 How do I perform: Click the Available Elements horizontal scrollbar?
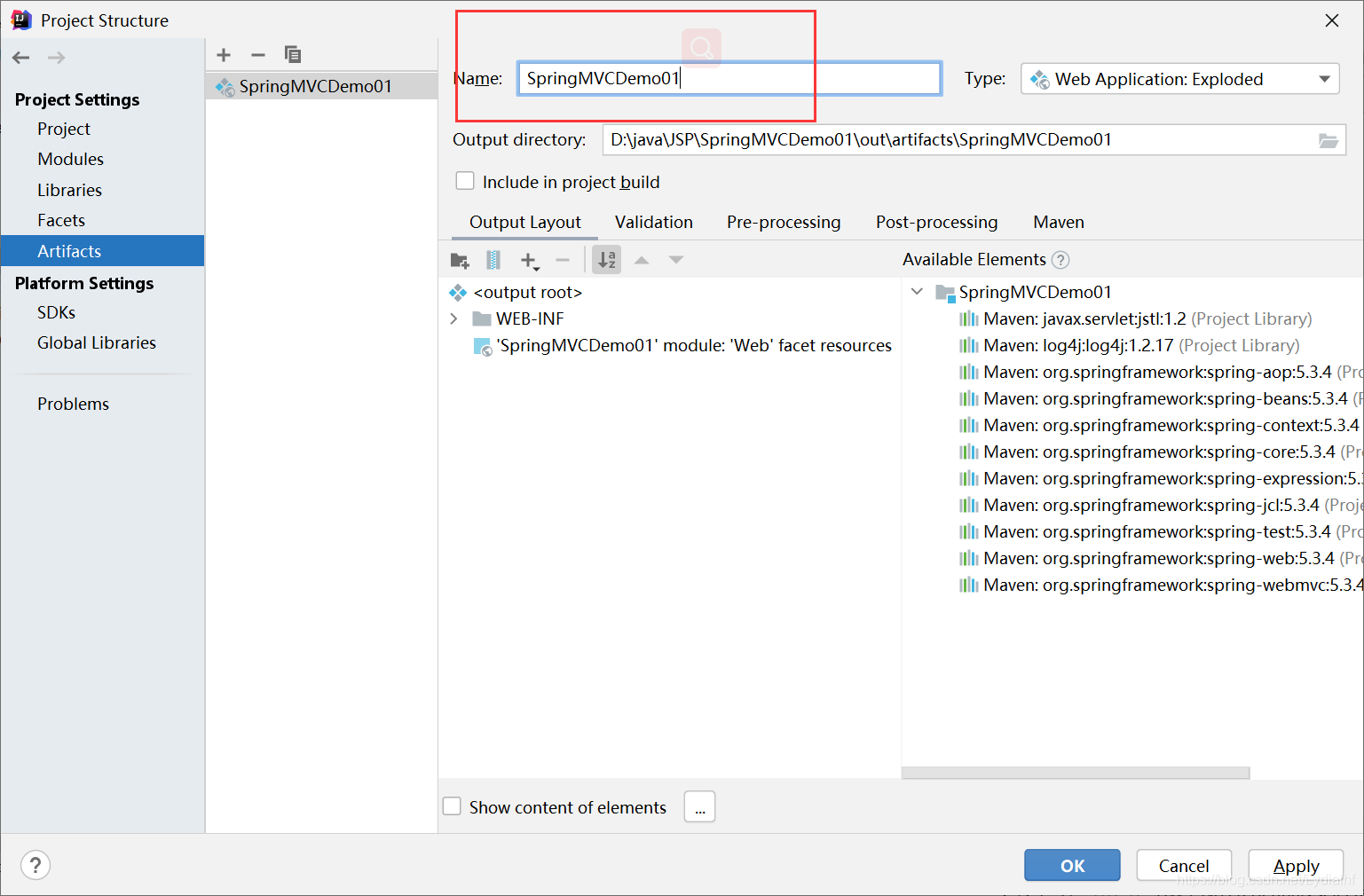point(1076,773)
